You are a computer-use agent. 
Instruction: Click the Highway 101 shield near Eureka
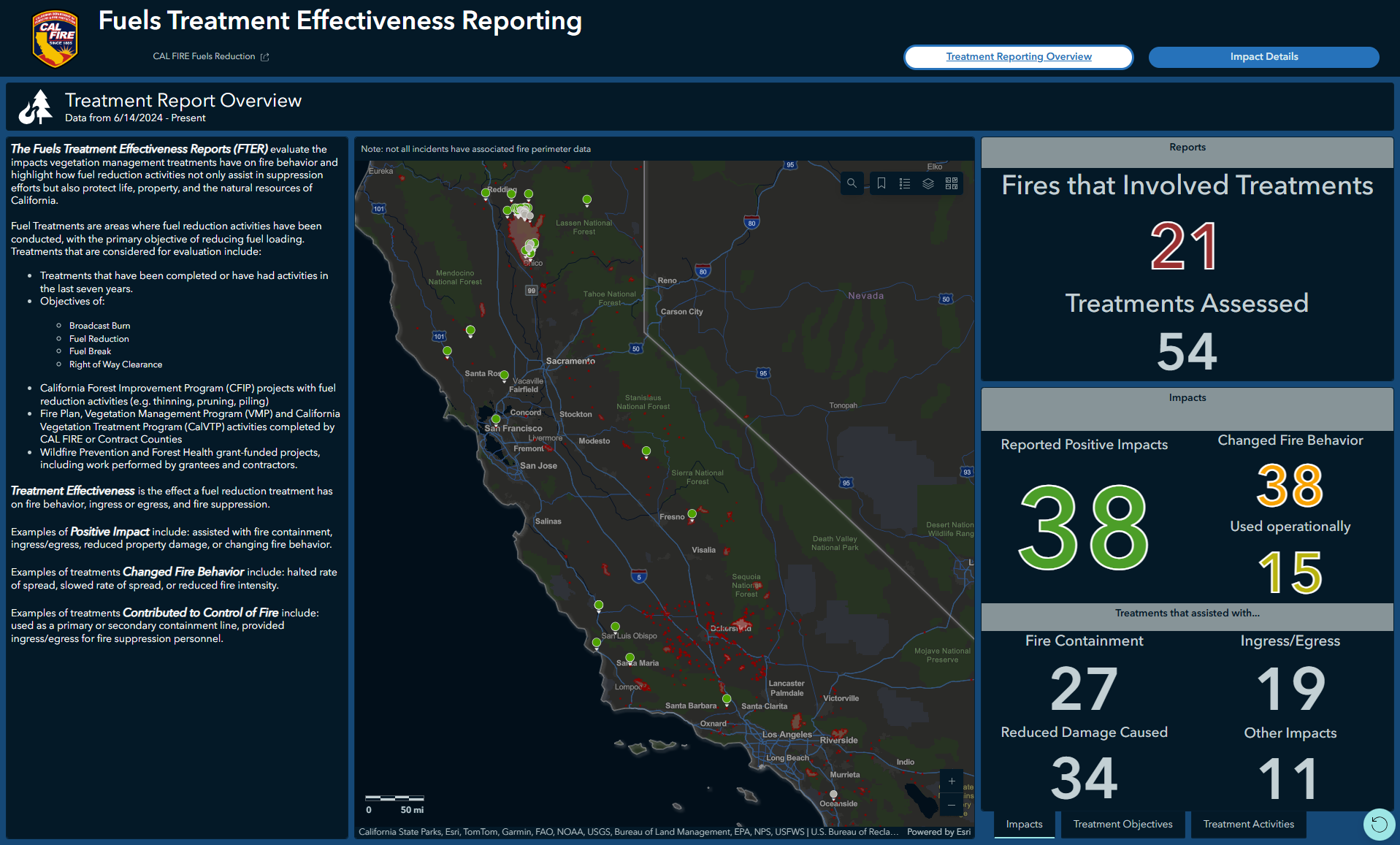click(x=378, y=209)
